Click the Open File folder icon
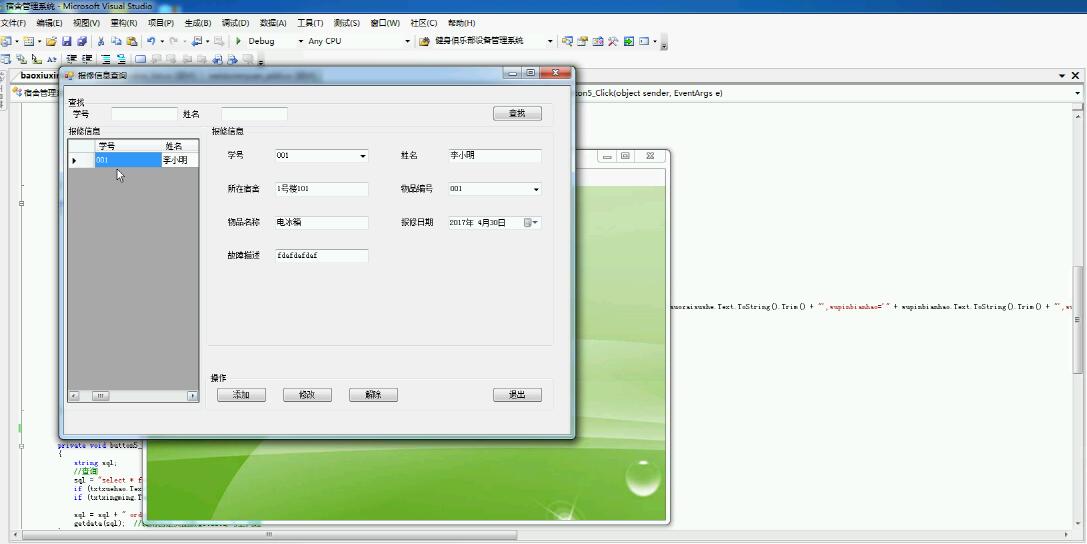Viewport: 1087px width, 544px height. 51,41
